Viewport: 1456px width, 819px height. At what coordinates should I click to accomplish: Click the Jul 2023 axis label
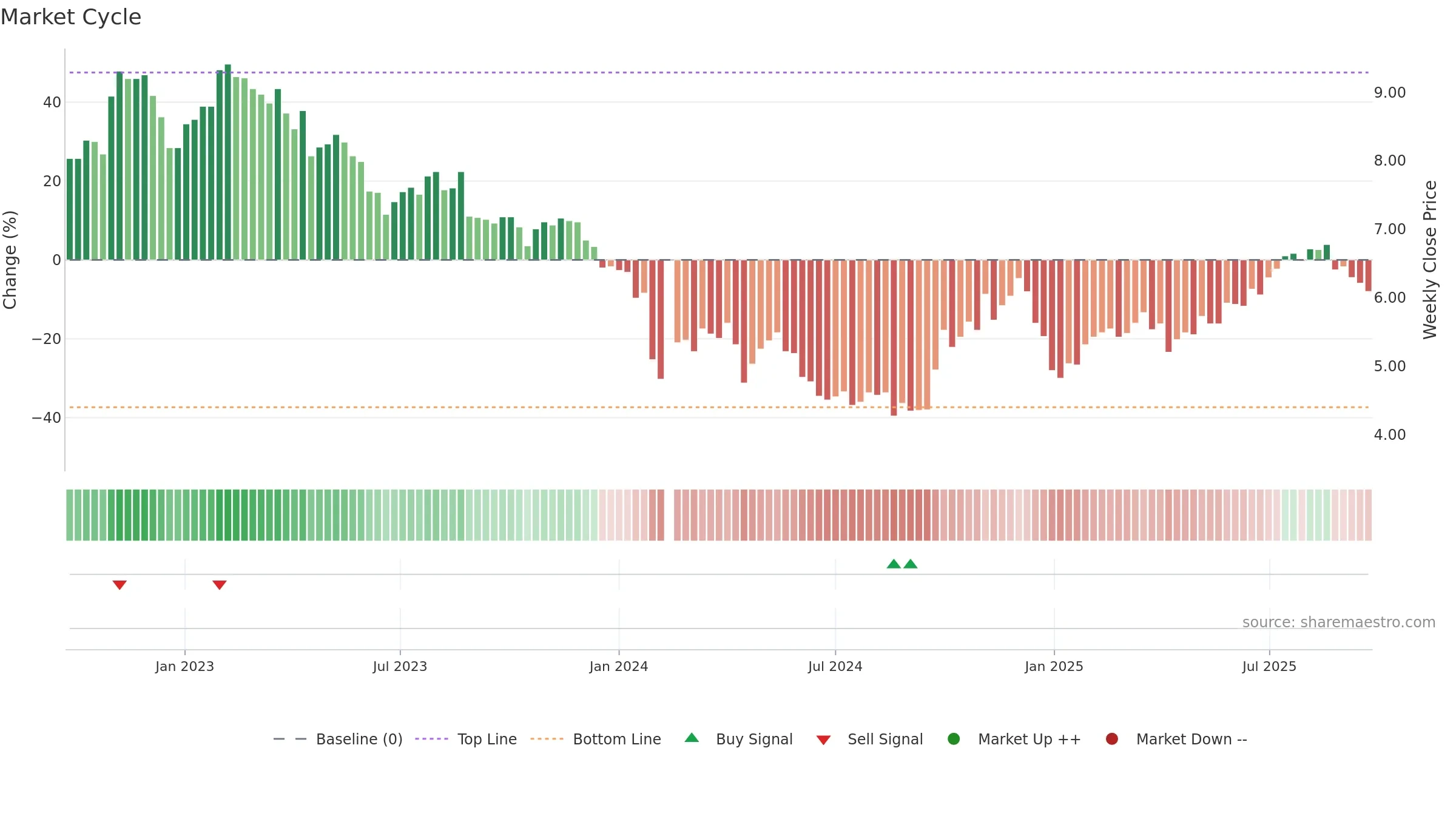click(x=400, y=667)
